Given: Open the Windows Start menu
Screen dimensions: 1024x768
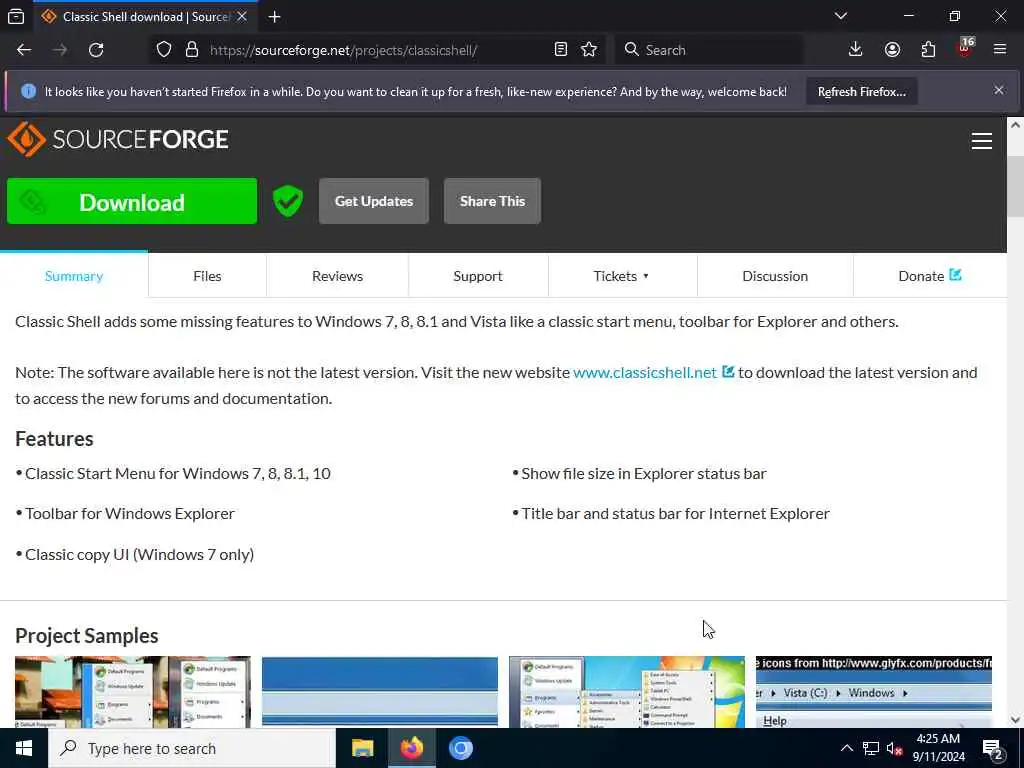Looking at the screenshot, I should pos(24,748).
